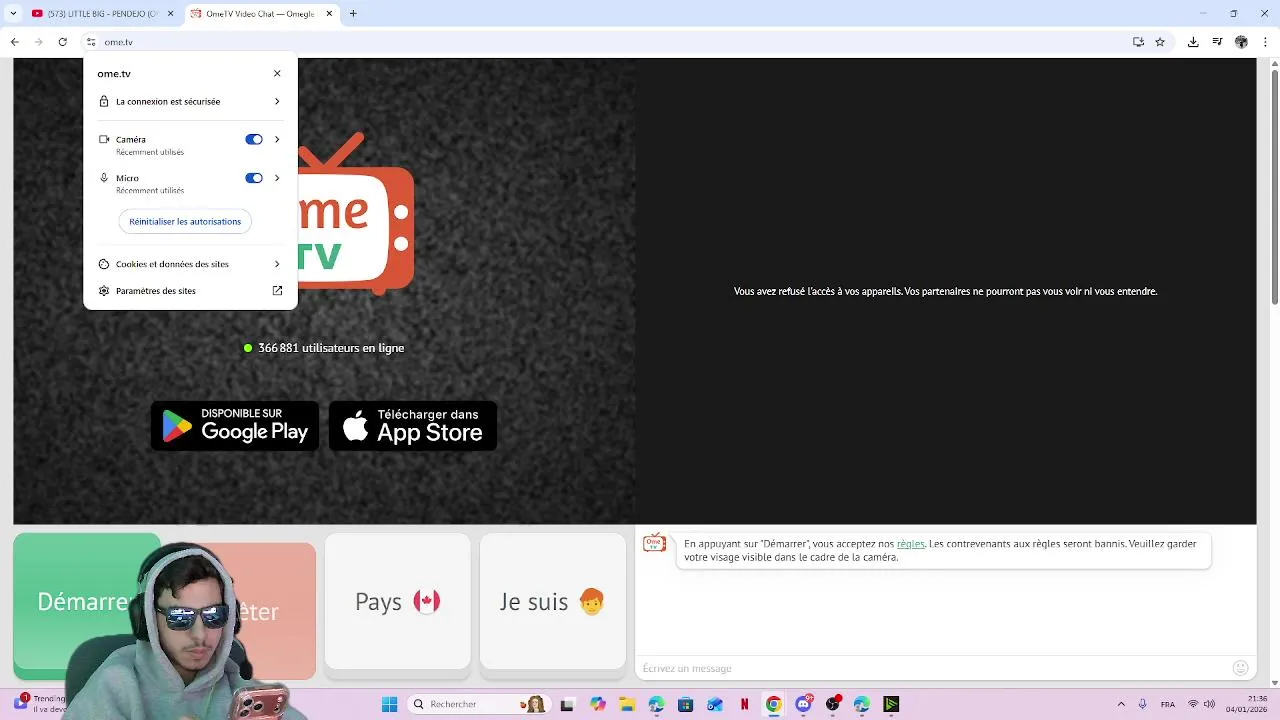Click the OmeTV avatar icon in chat

[x=655, y=543]
